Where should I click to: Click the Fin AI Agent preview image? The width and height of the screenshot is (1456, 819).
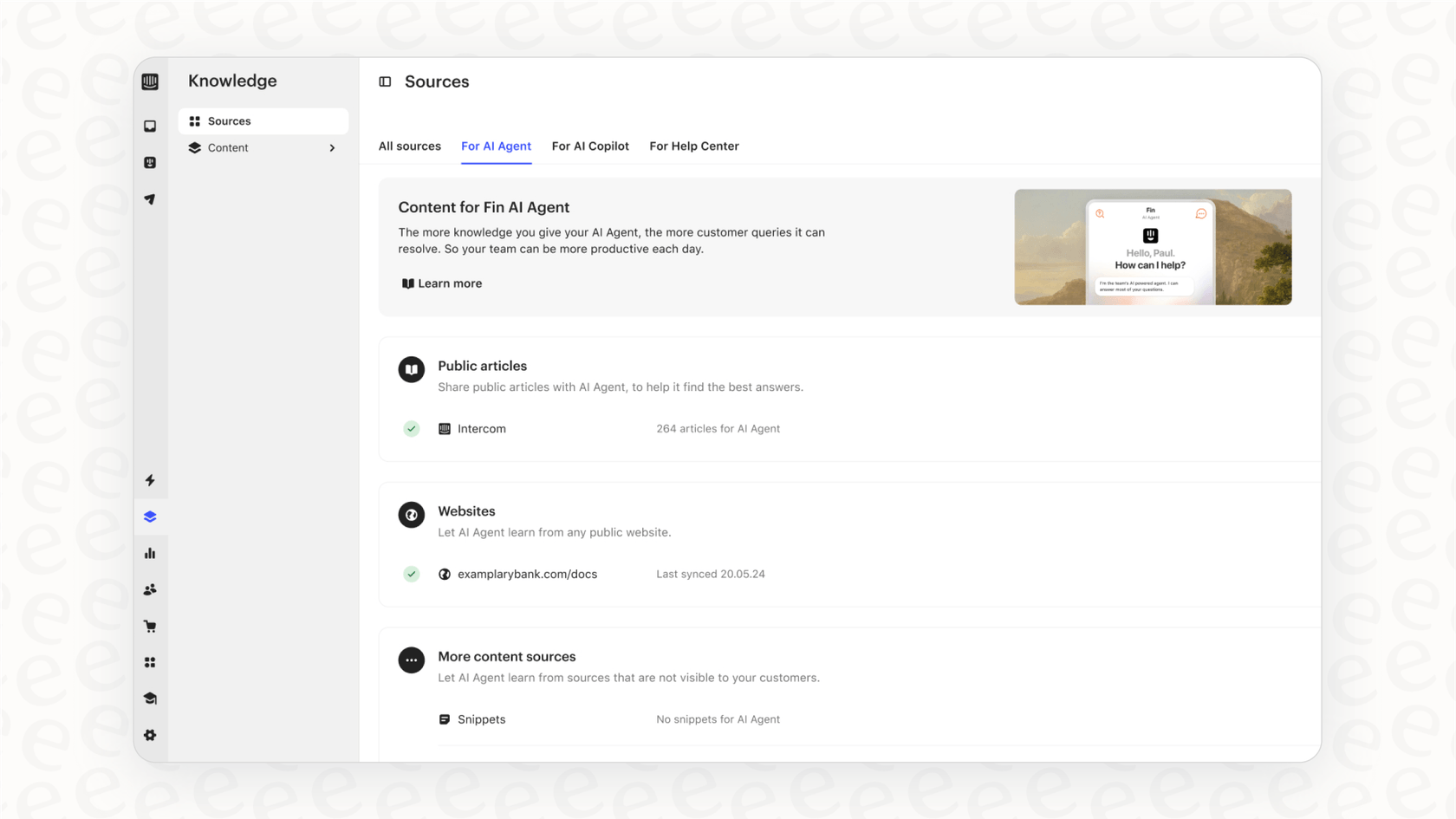point(1152,247)
